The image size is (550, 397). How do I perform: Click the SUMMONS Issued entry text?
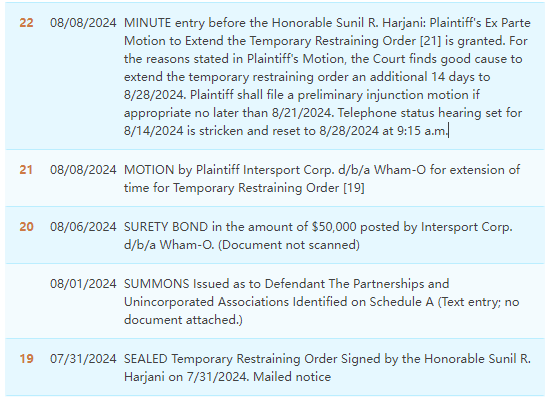point(321,302)
